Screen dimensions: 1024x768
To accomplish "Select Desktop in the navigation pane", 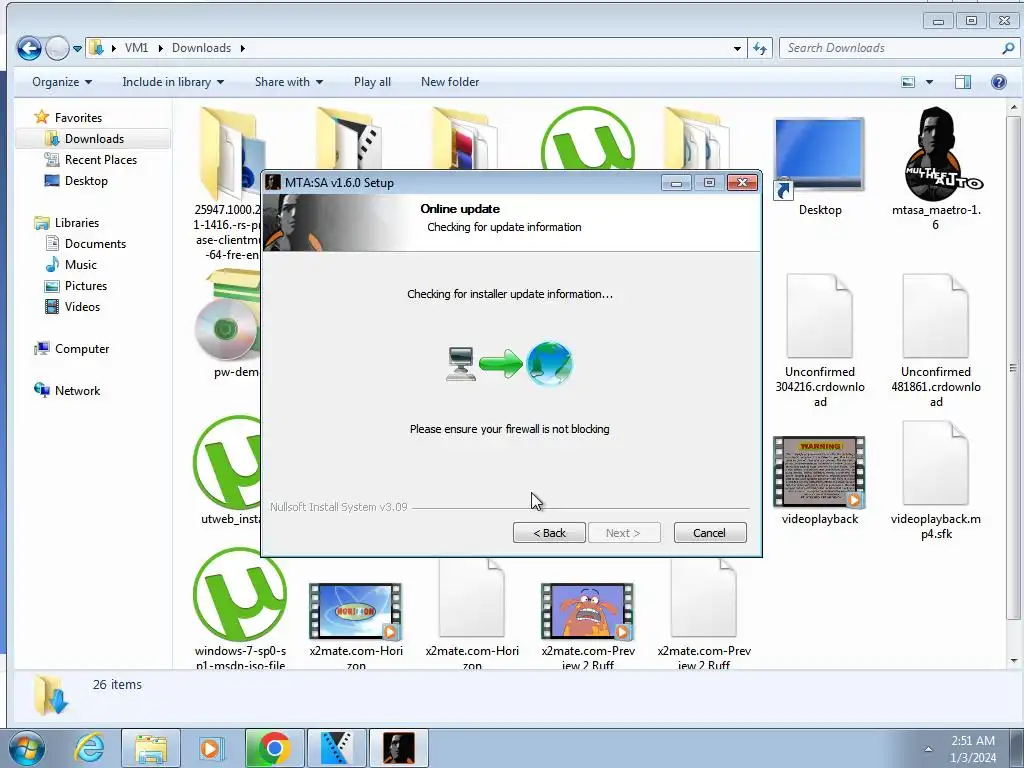I will click(76, 181).
